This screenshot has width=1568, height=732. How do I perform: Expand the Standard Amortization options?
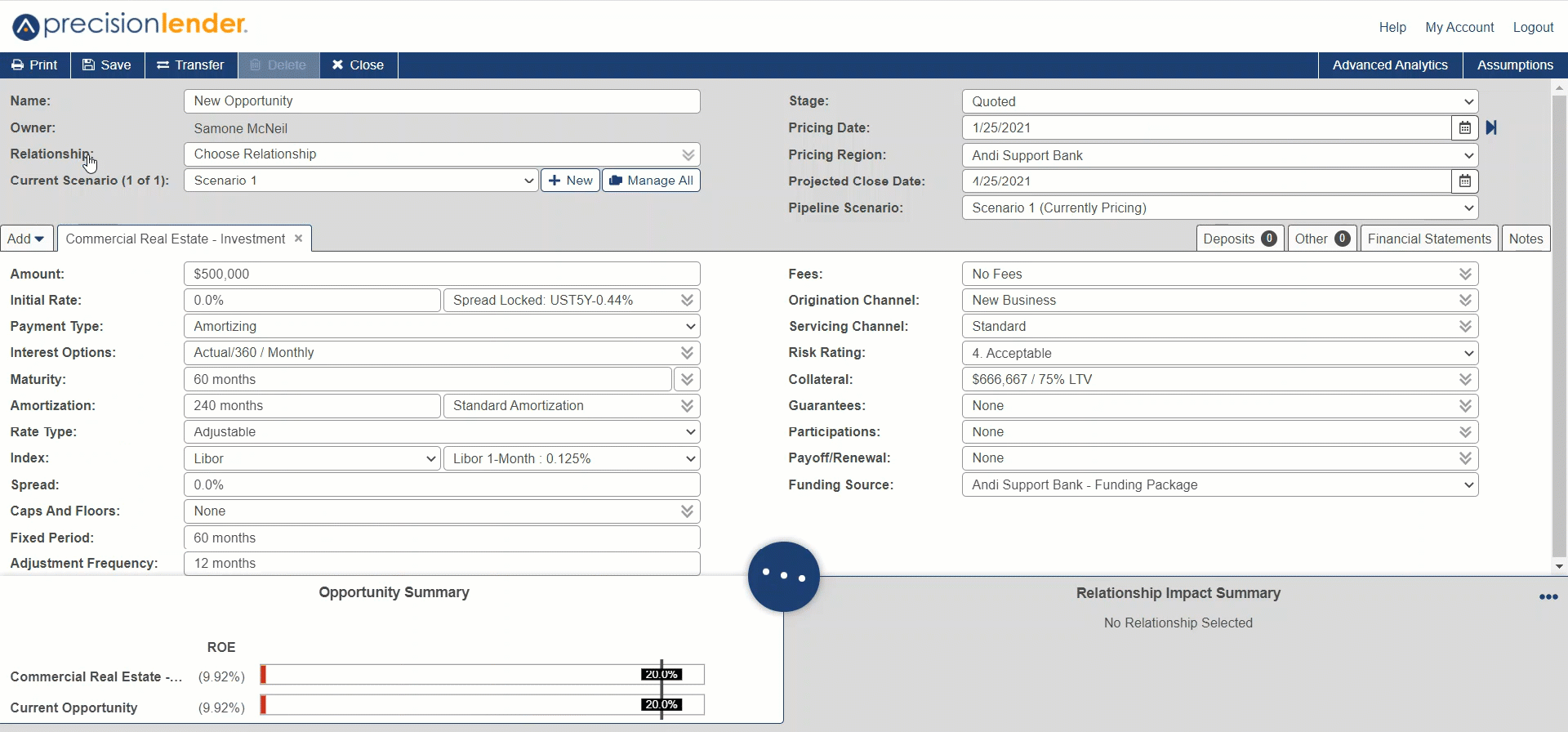click(688, 405)
